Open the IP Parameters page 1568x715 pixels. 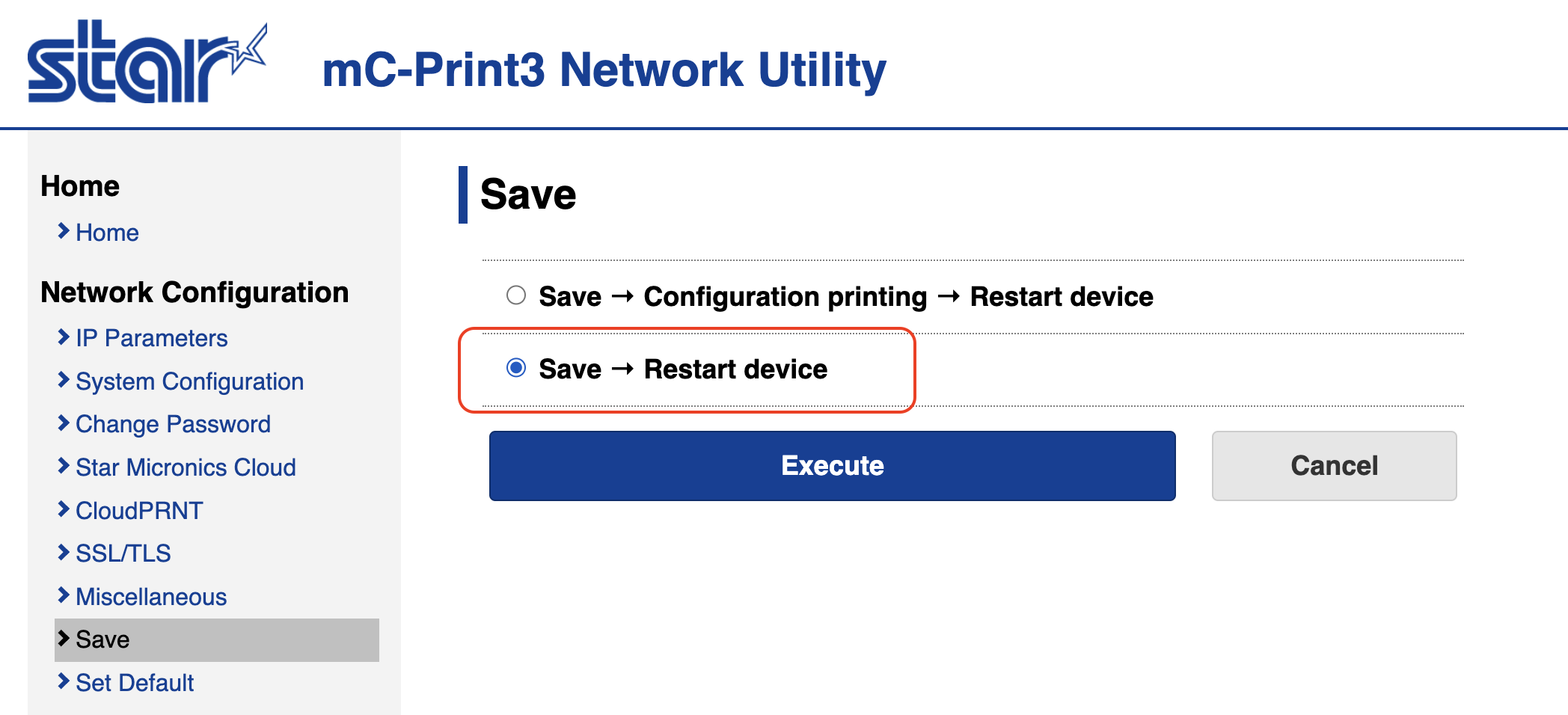(151, 338)
